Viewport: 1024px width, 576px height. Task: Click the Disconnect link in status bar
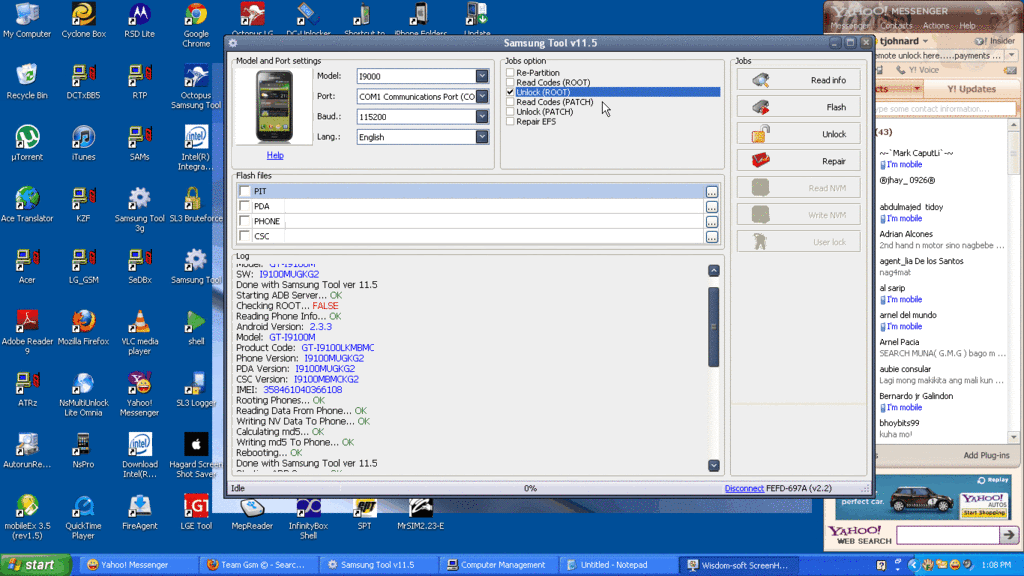744,489
